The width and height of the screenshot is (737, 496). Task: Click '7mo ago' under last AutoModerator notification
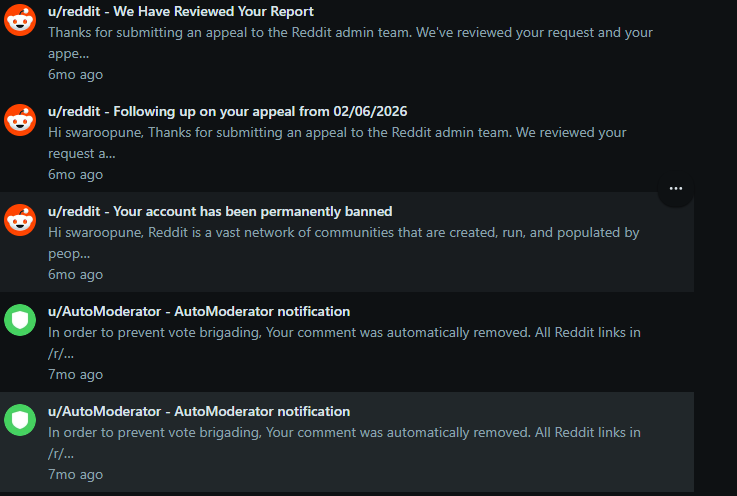pos(75,475)
